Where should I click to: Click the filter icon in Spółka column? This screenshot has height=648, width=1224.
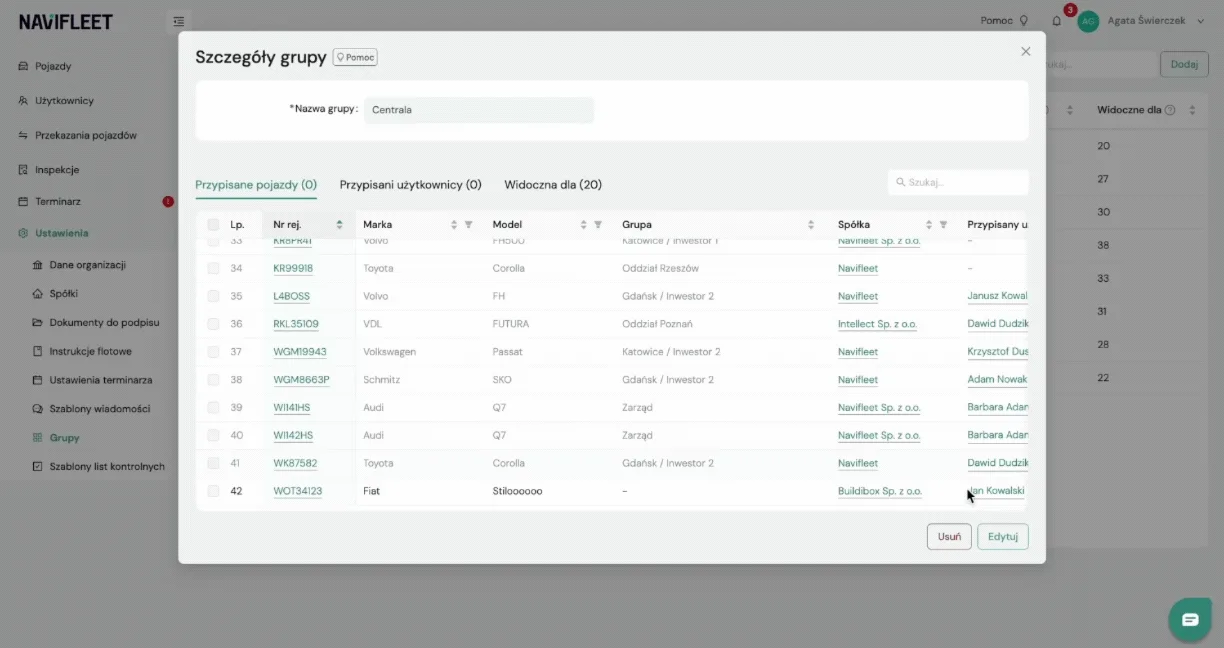pyautogui.click(x=943, y=225)
